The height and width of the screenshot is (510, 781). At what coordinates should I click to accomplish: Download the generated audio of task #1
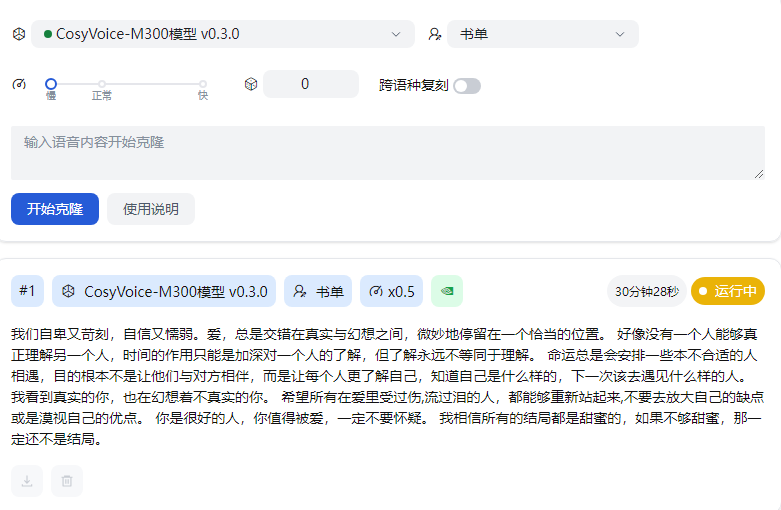click(x=27, y=481)
